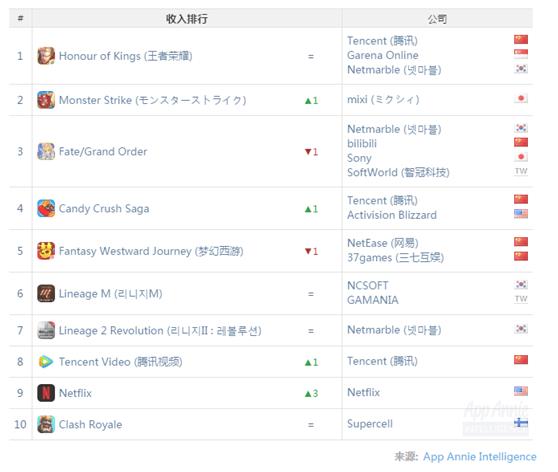Click the 公司 column header
Viewport: 558px width, 472px height.
click(x=437, y=19)
